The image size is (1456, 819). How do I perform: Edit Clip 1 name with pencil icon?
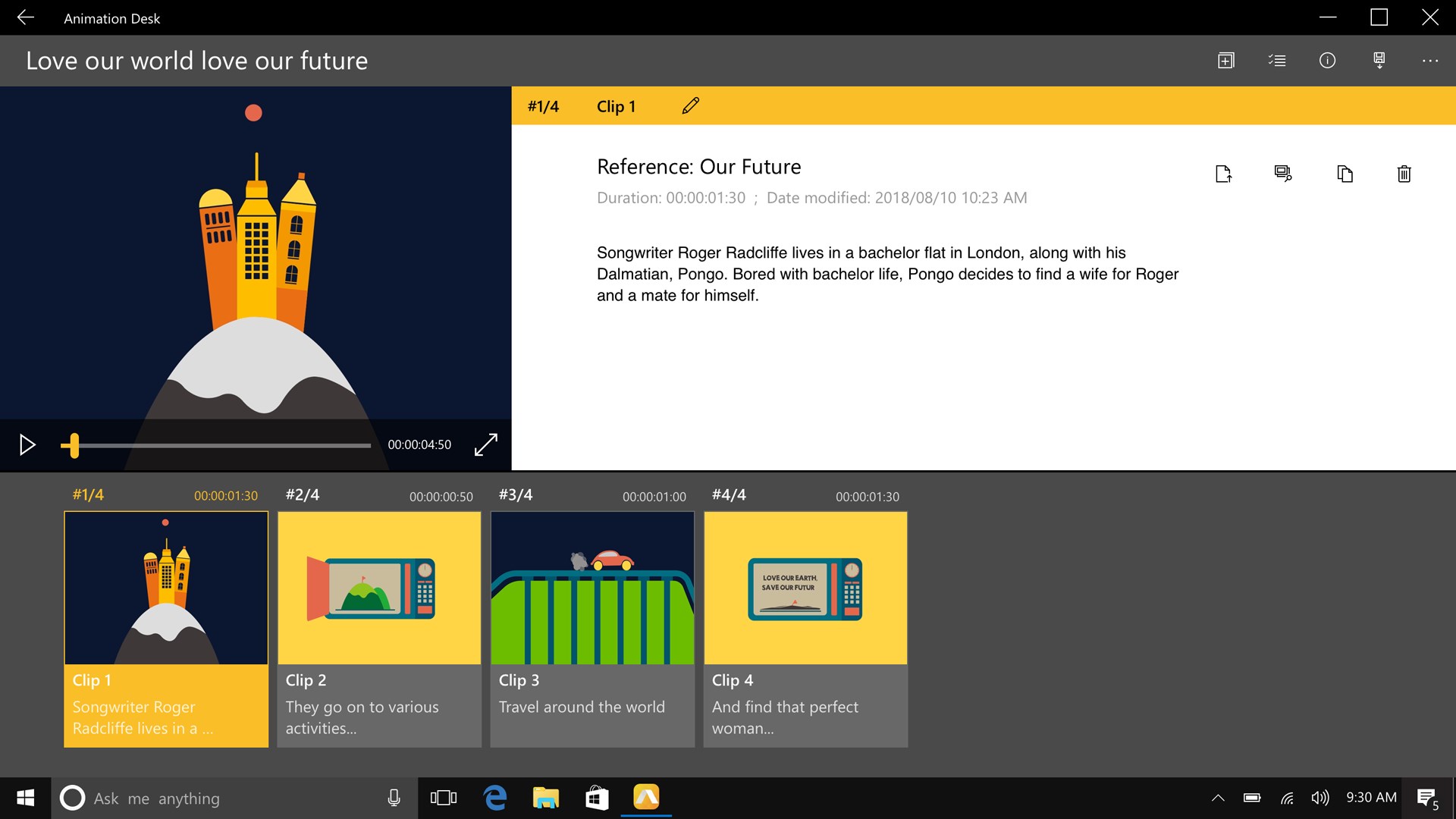(690, 106)
